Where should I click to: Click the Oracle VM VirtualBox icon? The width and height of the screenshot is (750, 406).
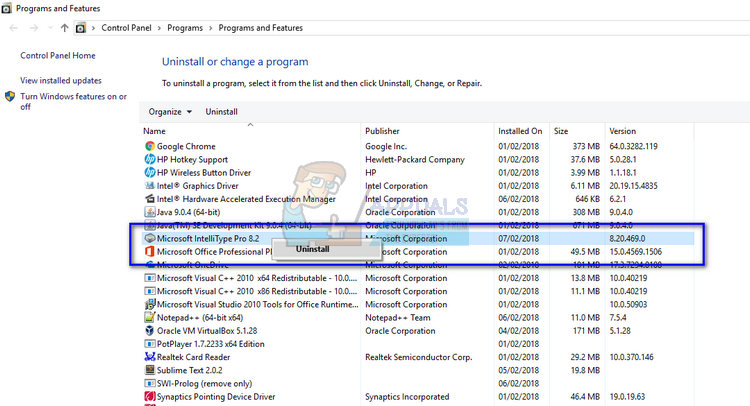point(150,330)
